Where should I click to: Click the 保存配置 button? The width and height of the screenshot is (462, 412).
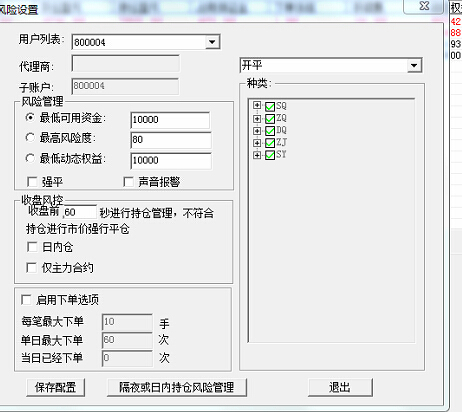(55, 387)
